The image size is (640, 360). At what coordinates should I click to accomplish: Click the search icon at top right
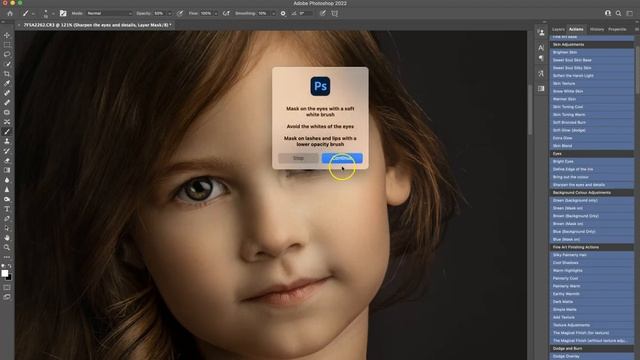tap(618, 13)
